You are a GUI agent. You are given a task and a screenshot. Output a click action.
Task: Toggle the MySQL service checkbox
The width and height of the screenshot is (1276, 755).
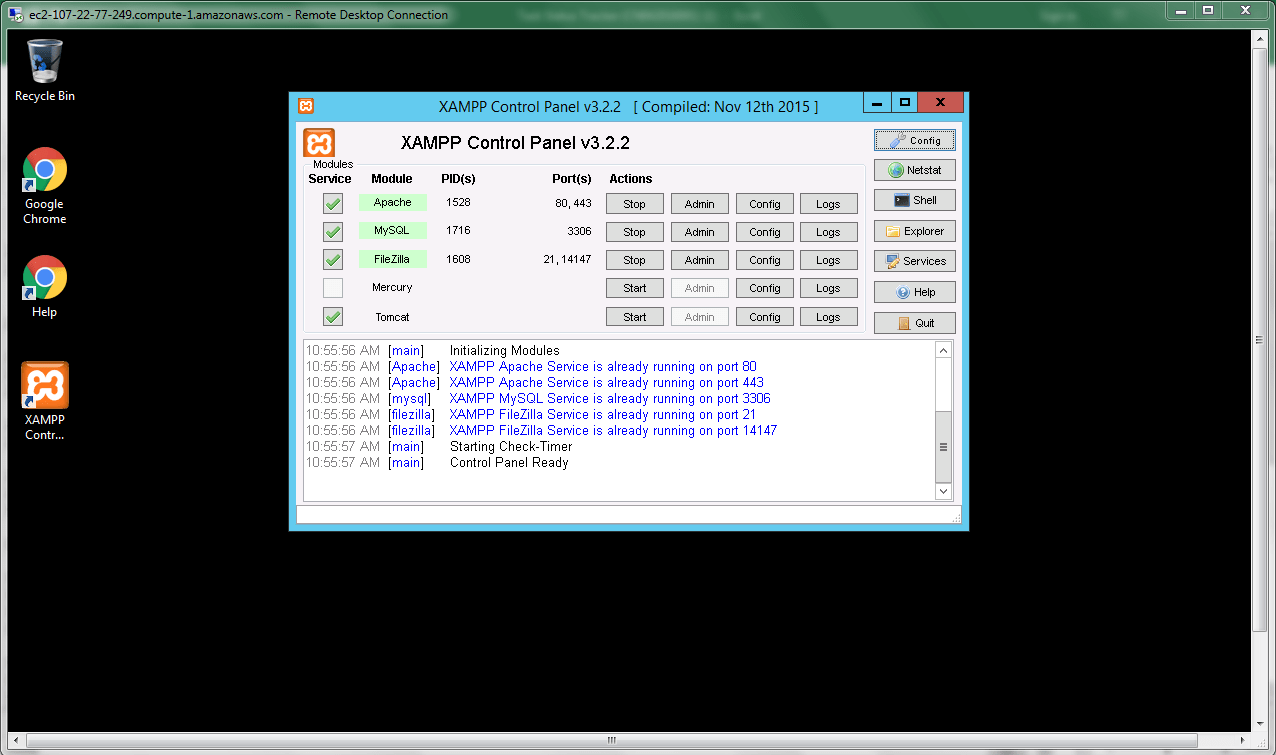click(333, 232)
